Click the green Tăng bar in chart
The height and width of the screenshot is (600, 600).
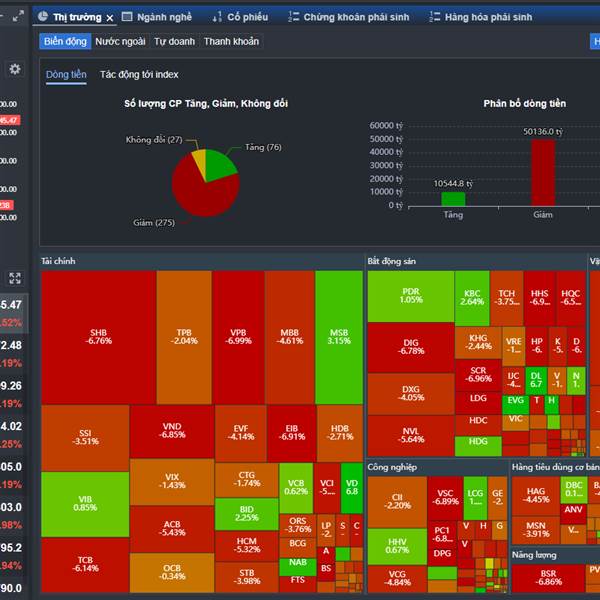453,199
